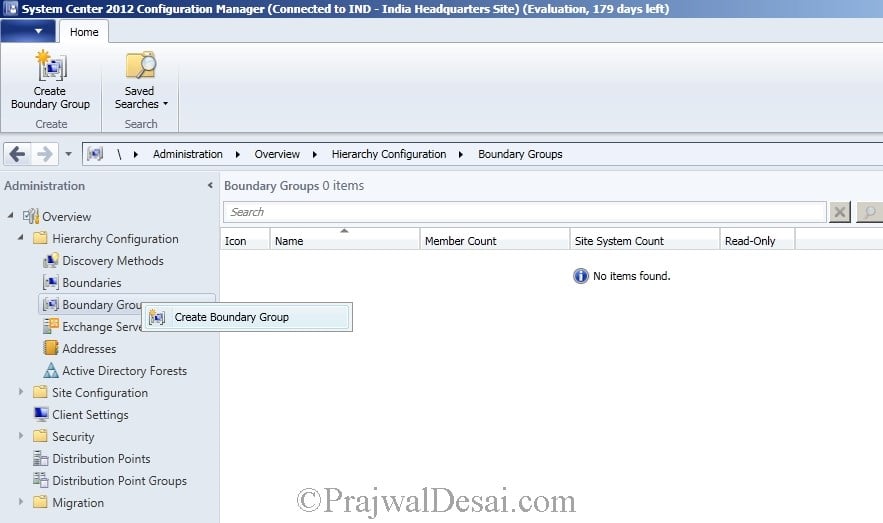Collapse the Overview tree node
883x523 pixels.
coord(11,216)
